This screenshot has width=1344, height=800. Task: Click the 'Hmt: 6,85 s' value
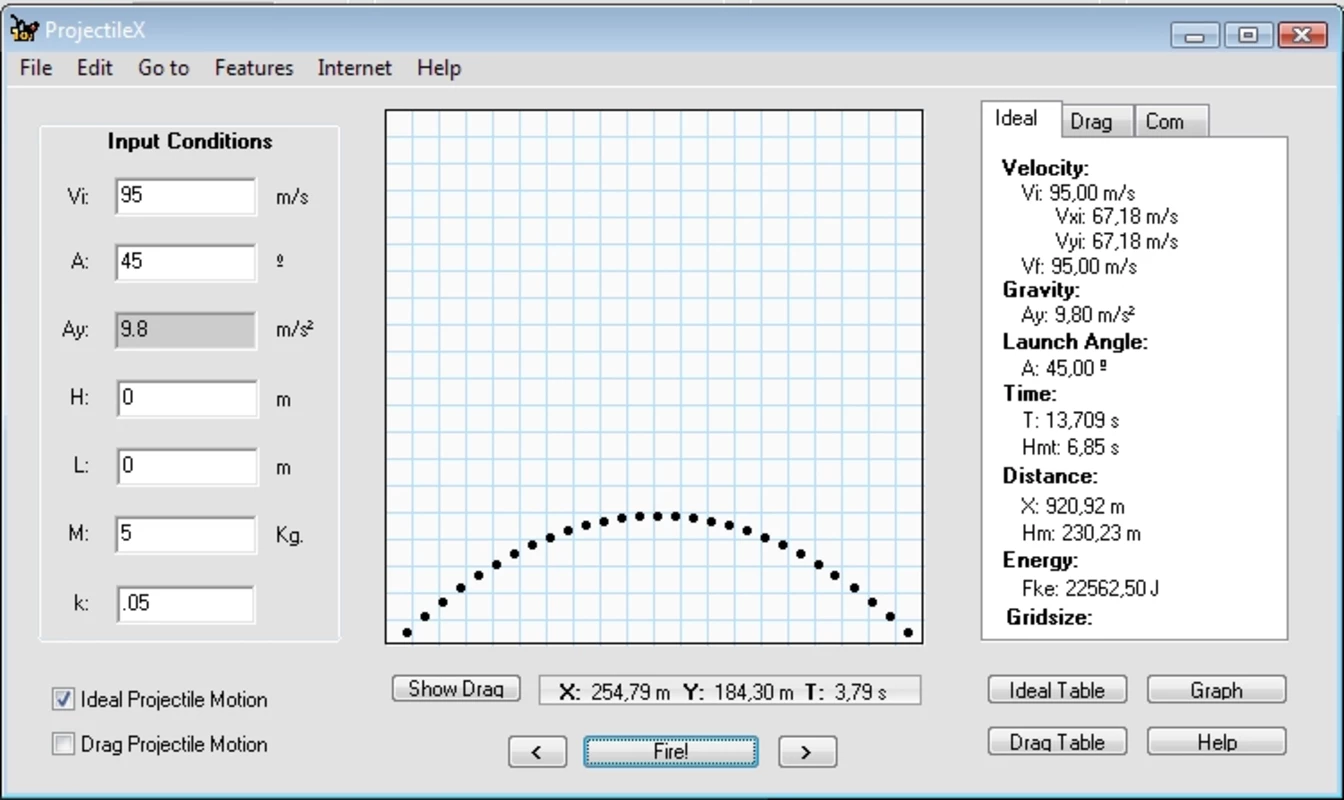1070,447
